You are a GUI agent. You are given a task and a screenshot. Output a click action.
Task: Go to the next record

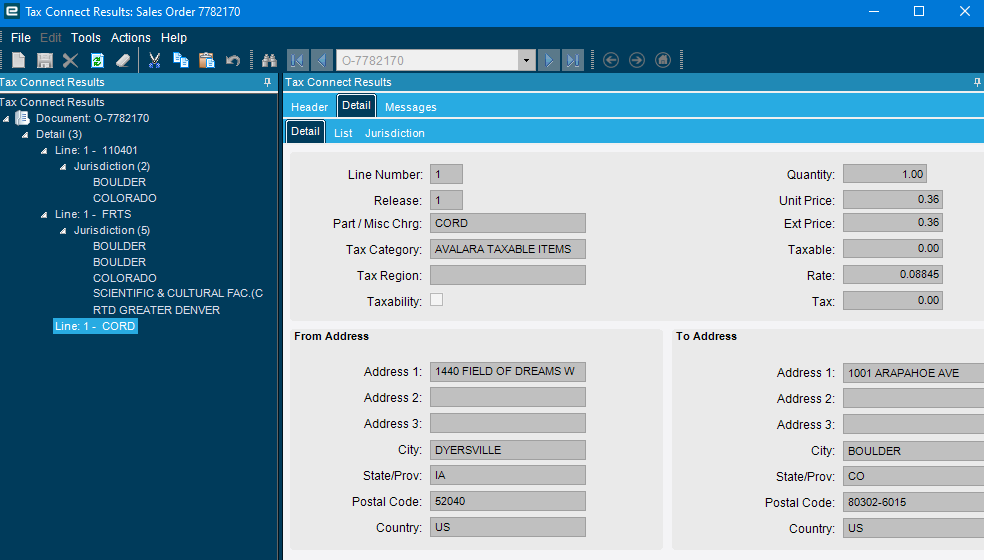(x=549, y=60)
